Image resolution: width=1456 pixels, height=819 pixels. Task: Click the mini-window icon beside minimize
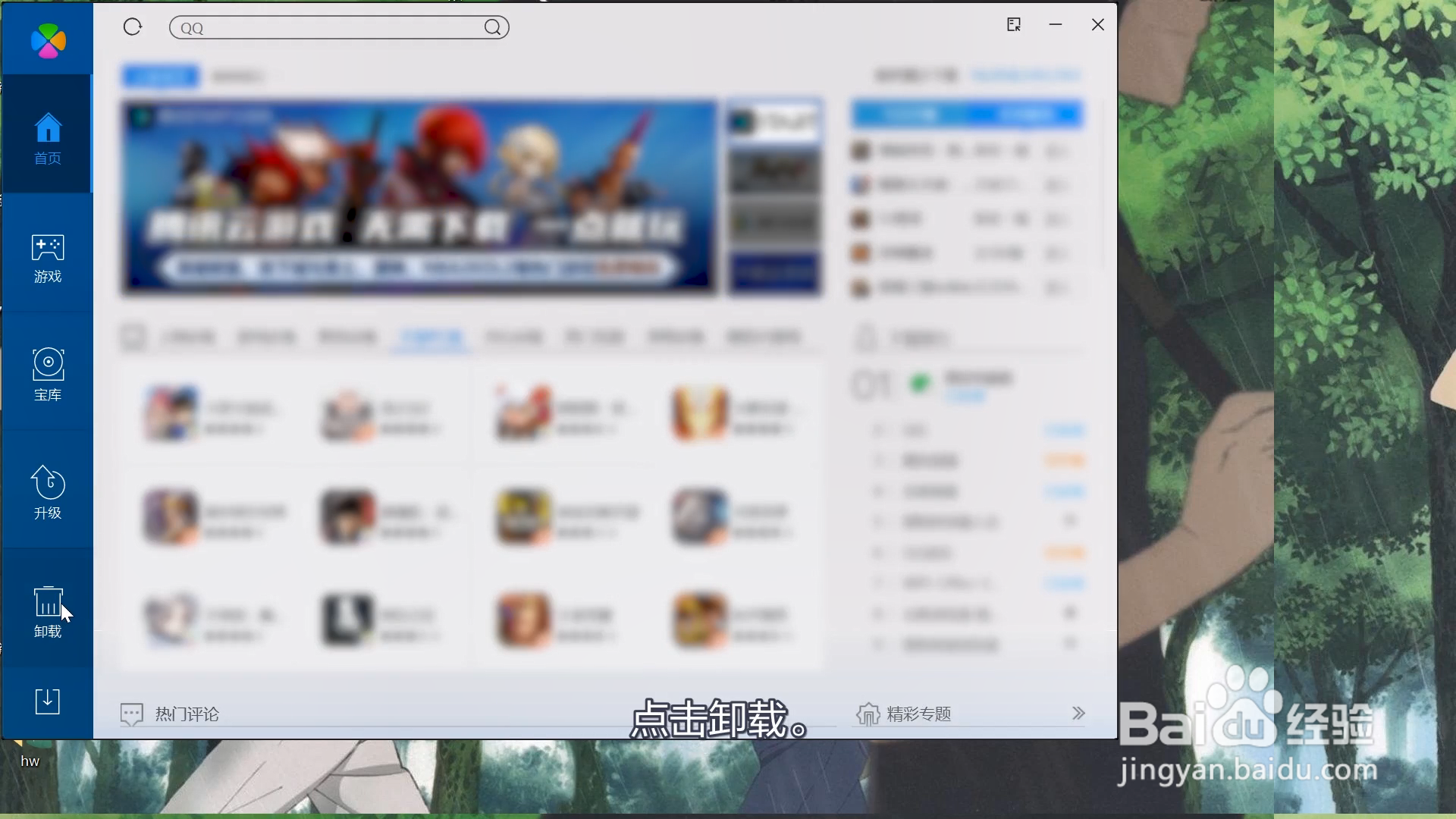[x=1014, y=25]
